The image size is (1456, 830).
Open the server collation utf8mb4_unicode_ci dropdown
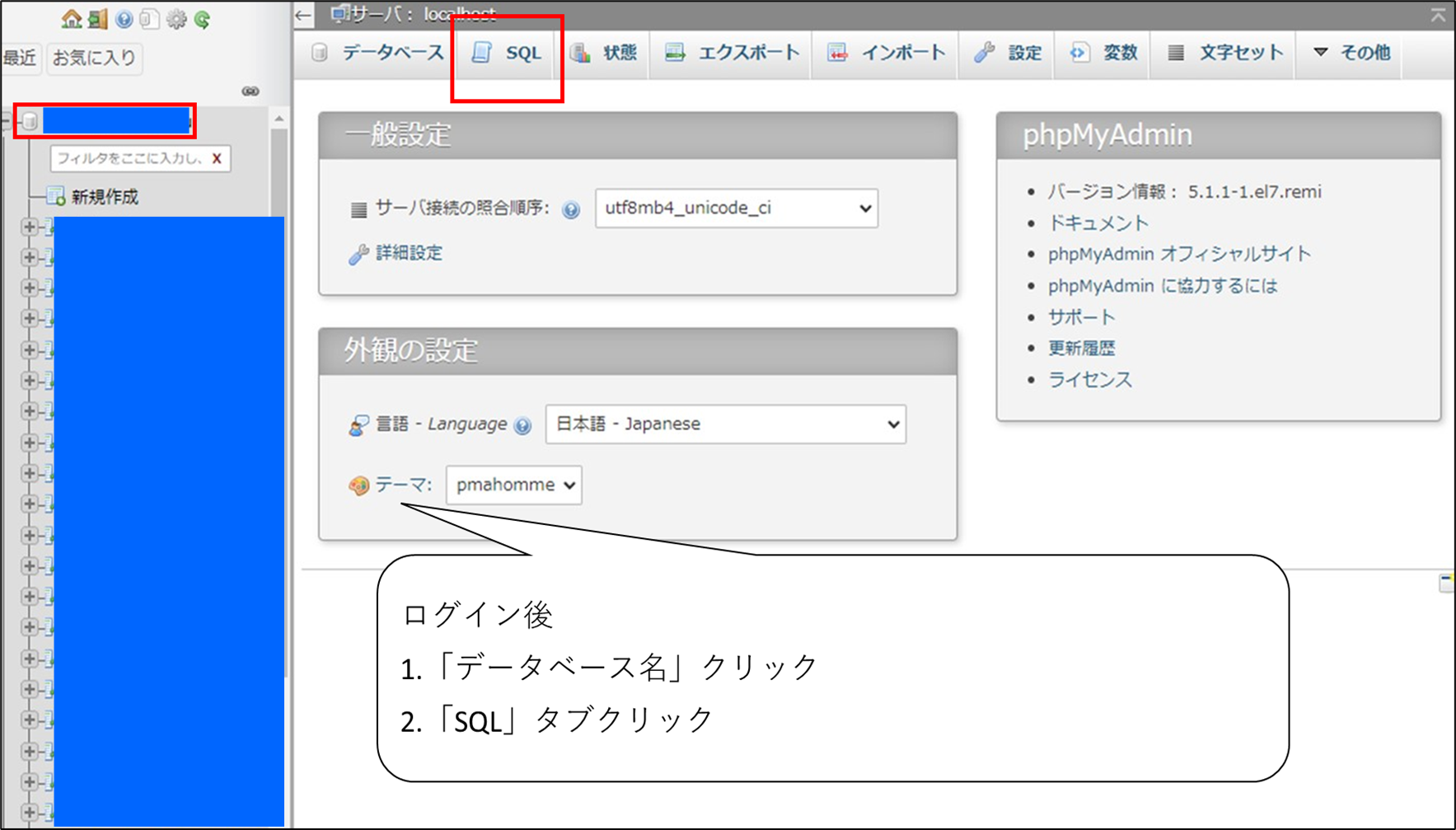coord(736,208)
